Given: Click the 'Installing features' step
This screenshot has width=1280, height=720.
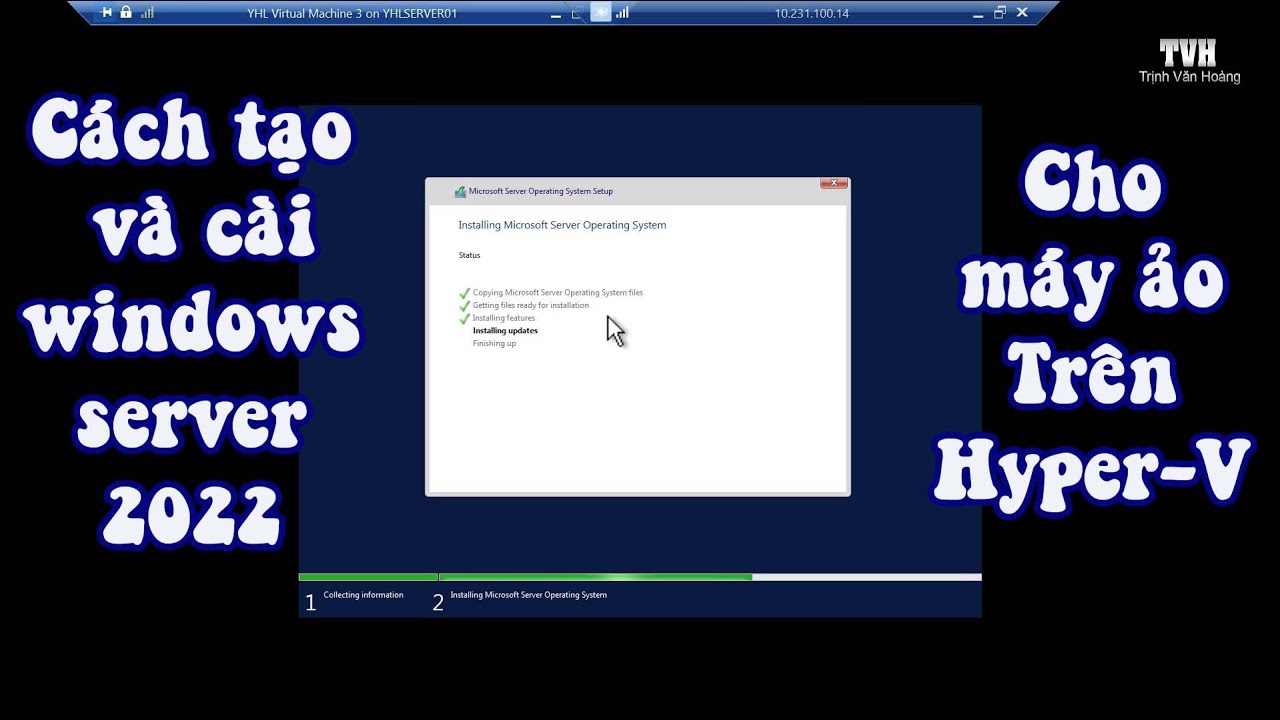Looking at the screenshot, I should (504, 318).
